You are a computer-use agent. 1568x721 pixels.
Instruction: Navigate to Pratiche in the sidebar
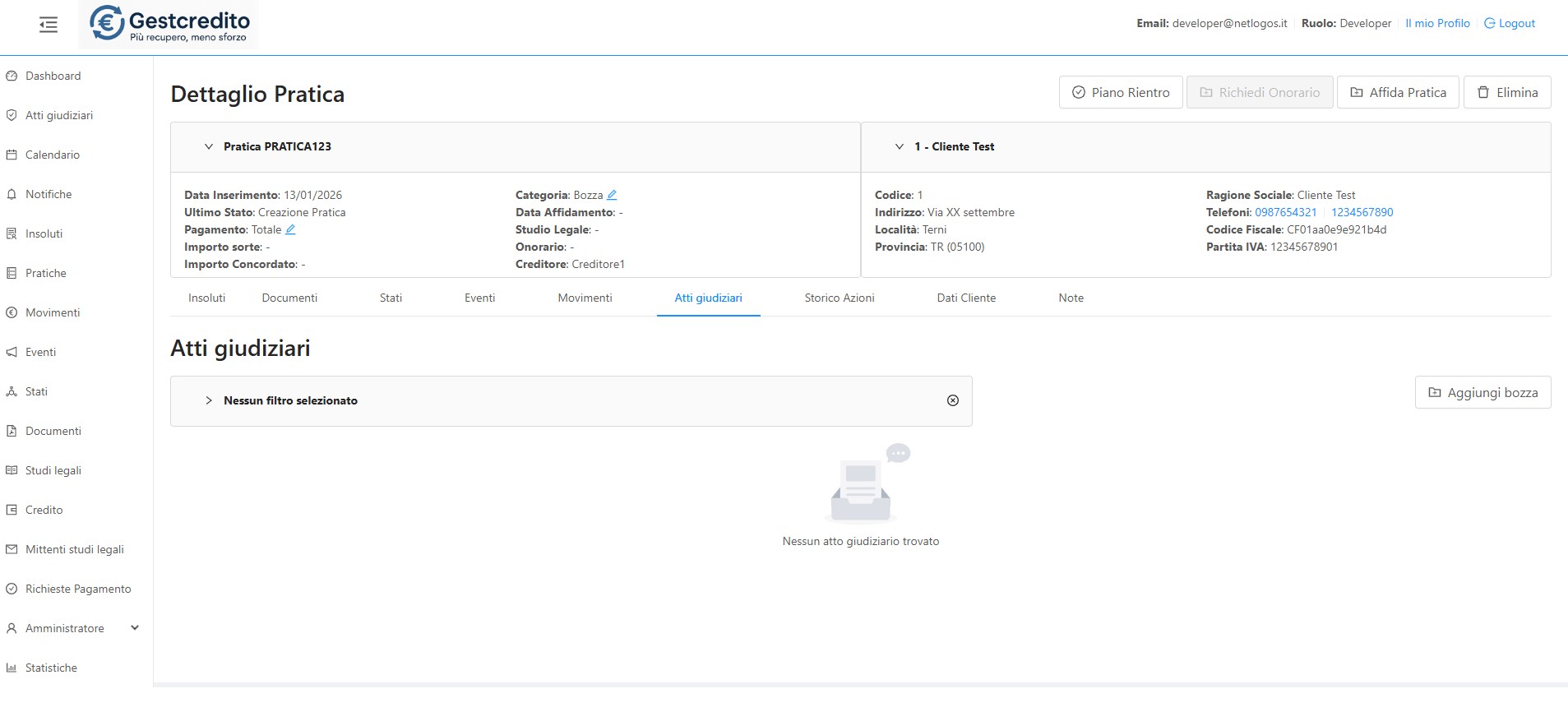[x=46, y=273]
